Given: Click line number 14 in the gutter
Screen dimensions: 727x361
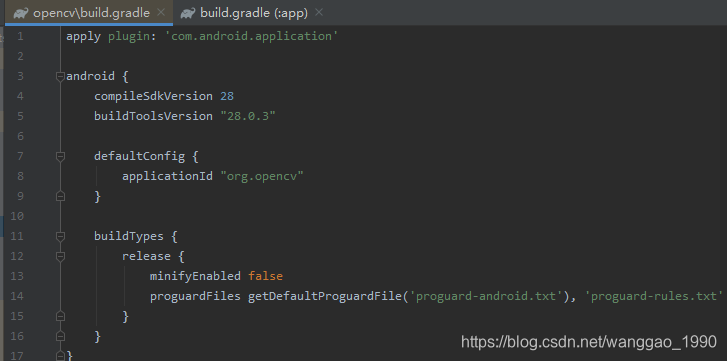Looking at the screenshot, I should (16, 296).
